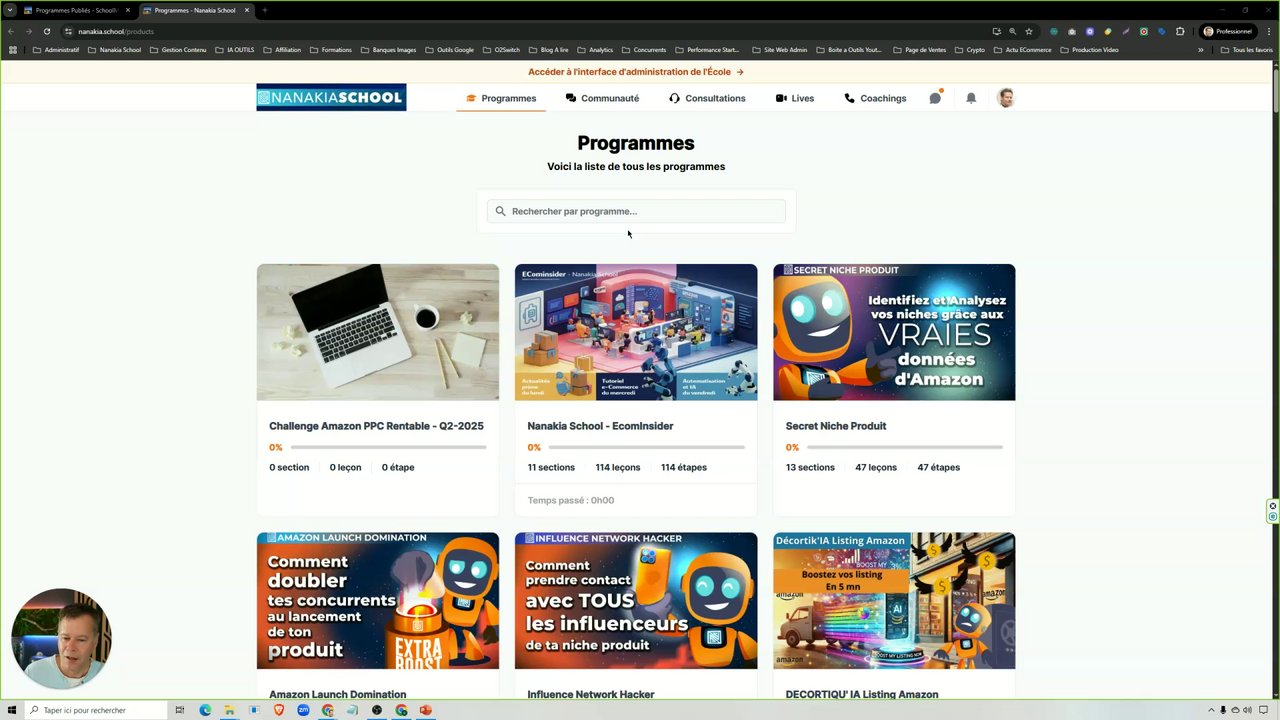
Task: Launch Brave browser from the taskbar
Action: 279,710
